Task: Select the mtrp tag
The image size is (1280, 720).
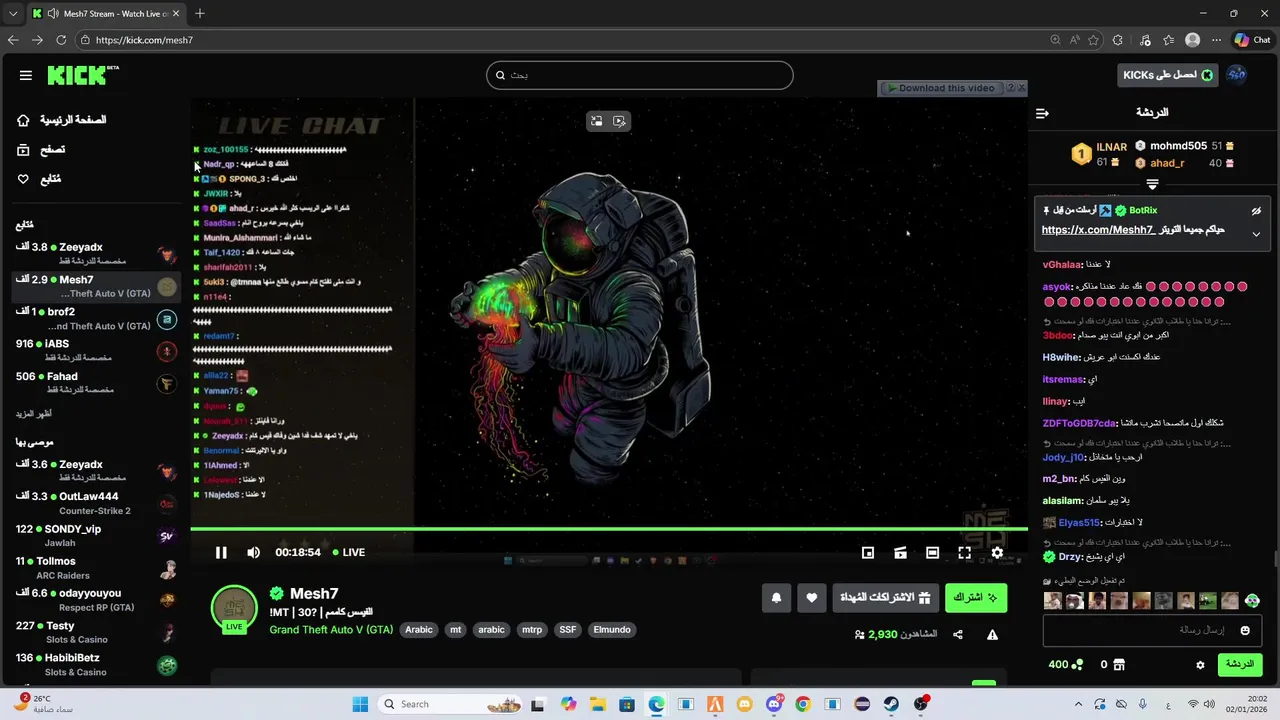Action: (x=532, y=630)
